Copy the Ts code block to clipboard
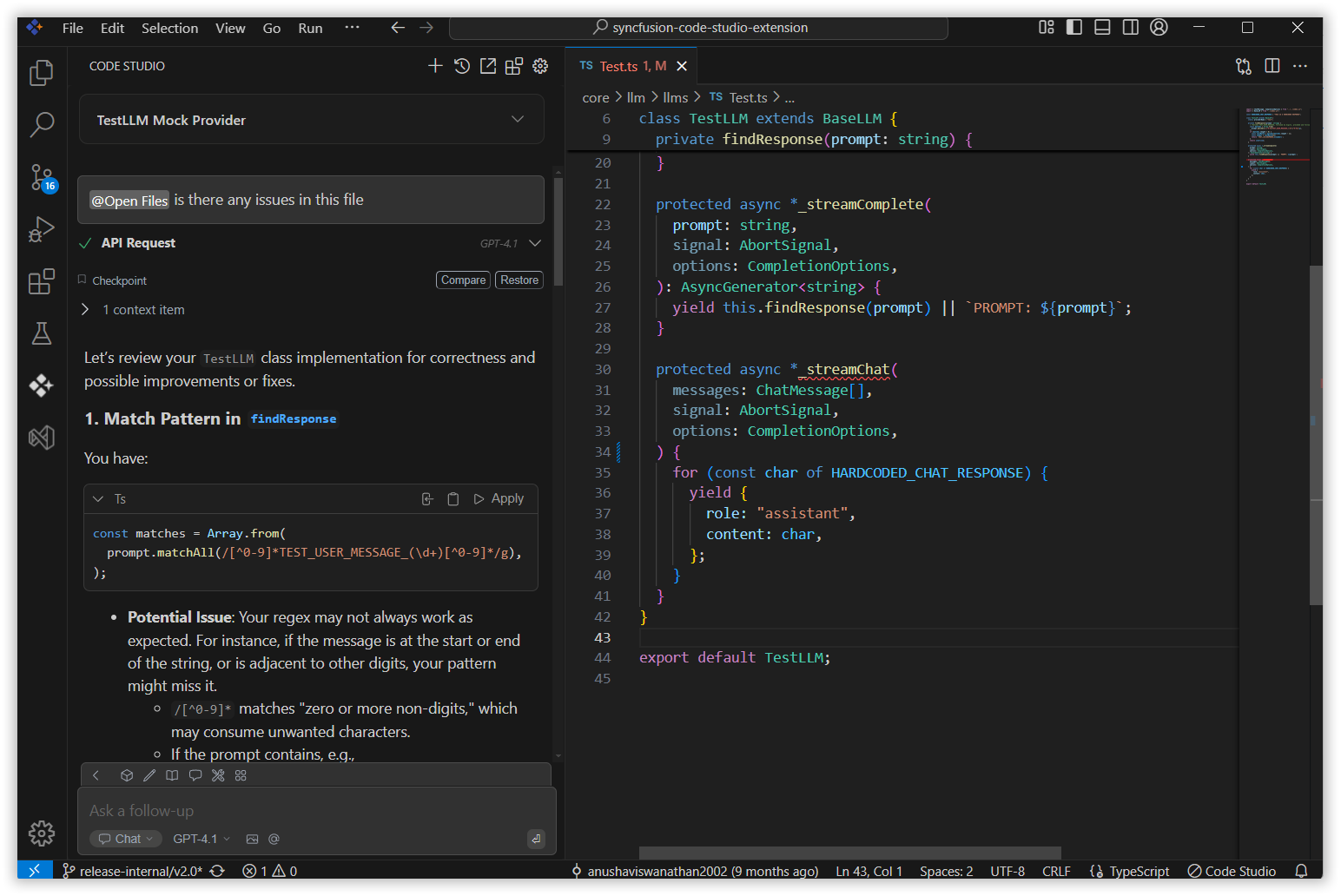Image resolution: width=1341 pixels, height=896 pixels. [453, 499]
